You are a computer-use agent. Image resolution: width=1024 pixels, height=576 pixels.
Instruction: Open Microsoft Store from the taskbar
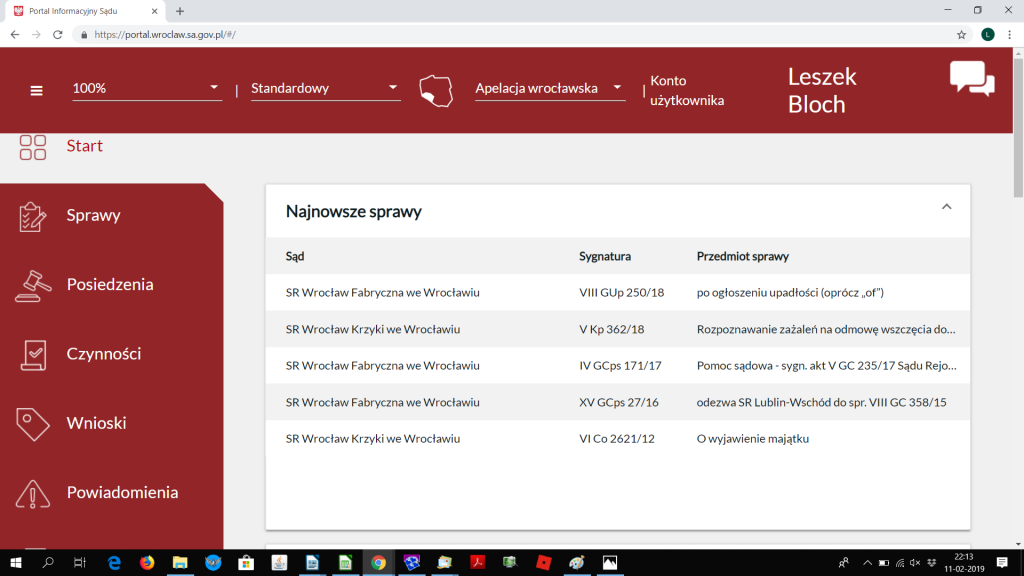click(246, 562)
